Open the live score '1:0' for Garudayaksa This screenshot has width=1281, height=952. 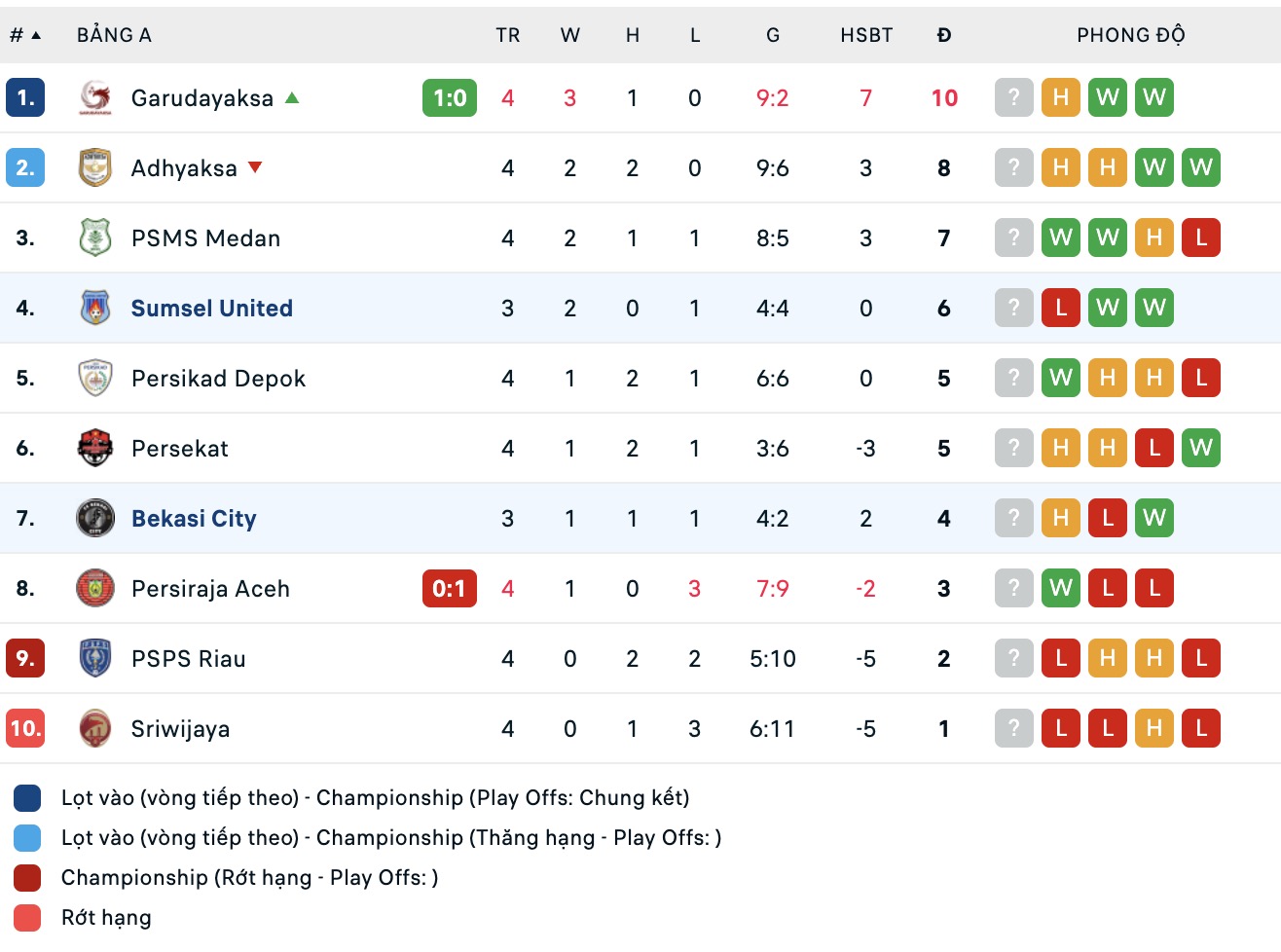449,97
